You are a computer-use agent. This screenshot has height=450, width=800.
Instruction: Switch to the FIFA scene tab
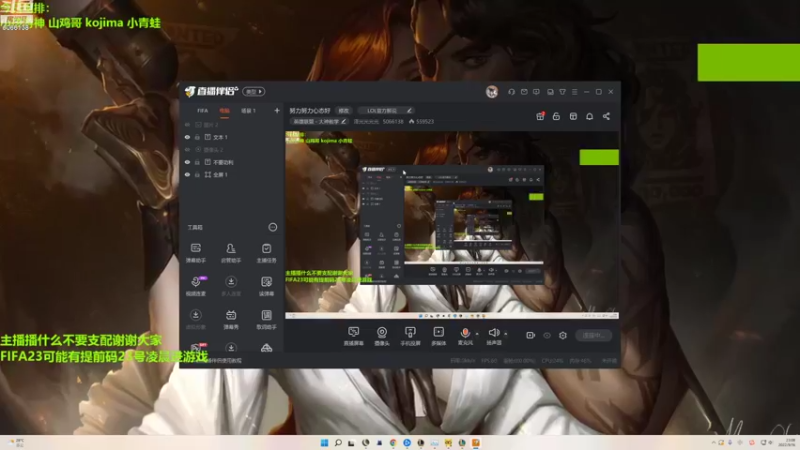[203, 111]
